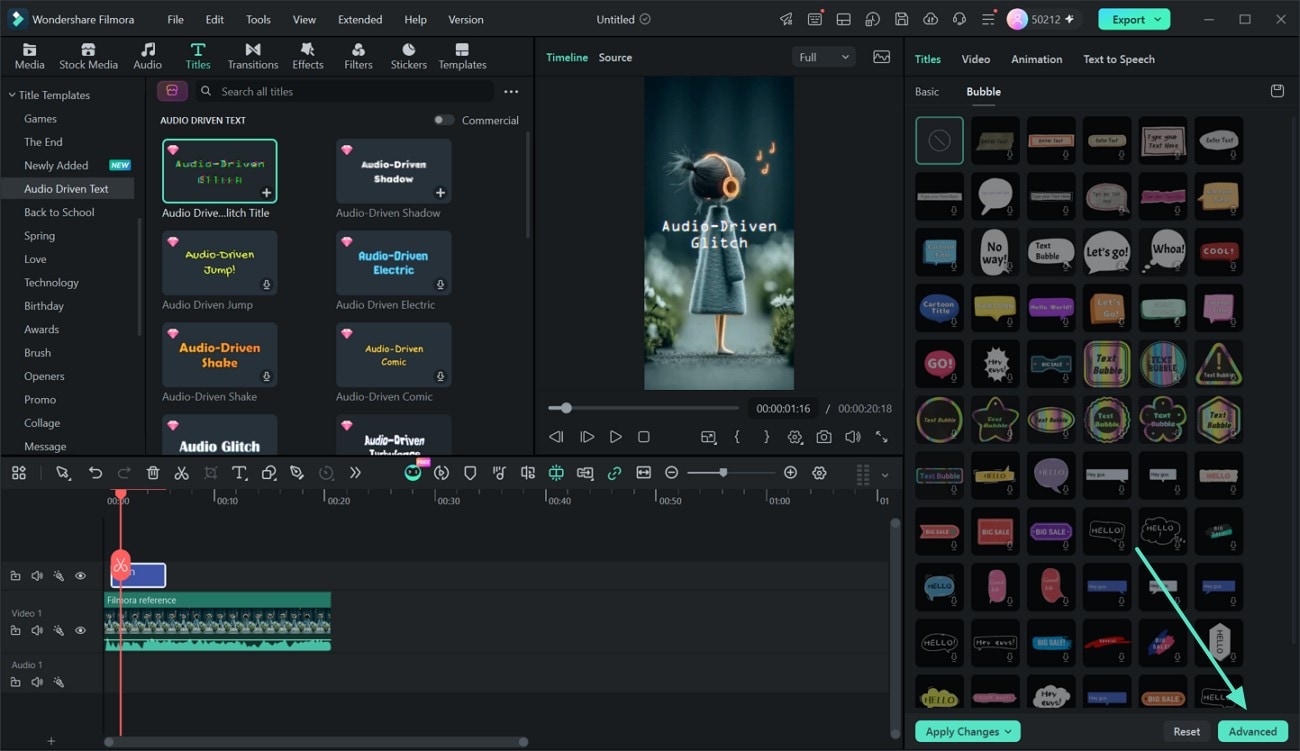1300x751 pixels.
Task: Click the Undo arrow in timeline toolbar
Action: tap(95, 473)
